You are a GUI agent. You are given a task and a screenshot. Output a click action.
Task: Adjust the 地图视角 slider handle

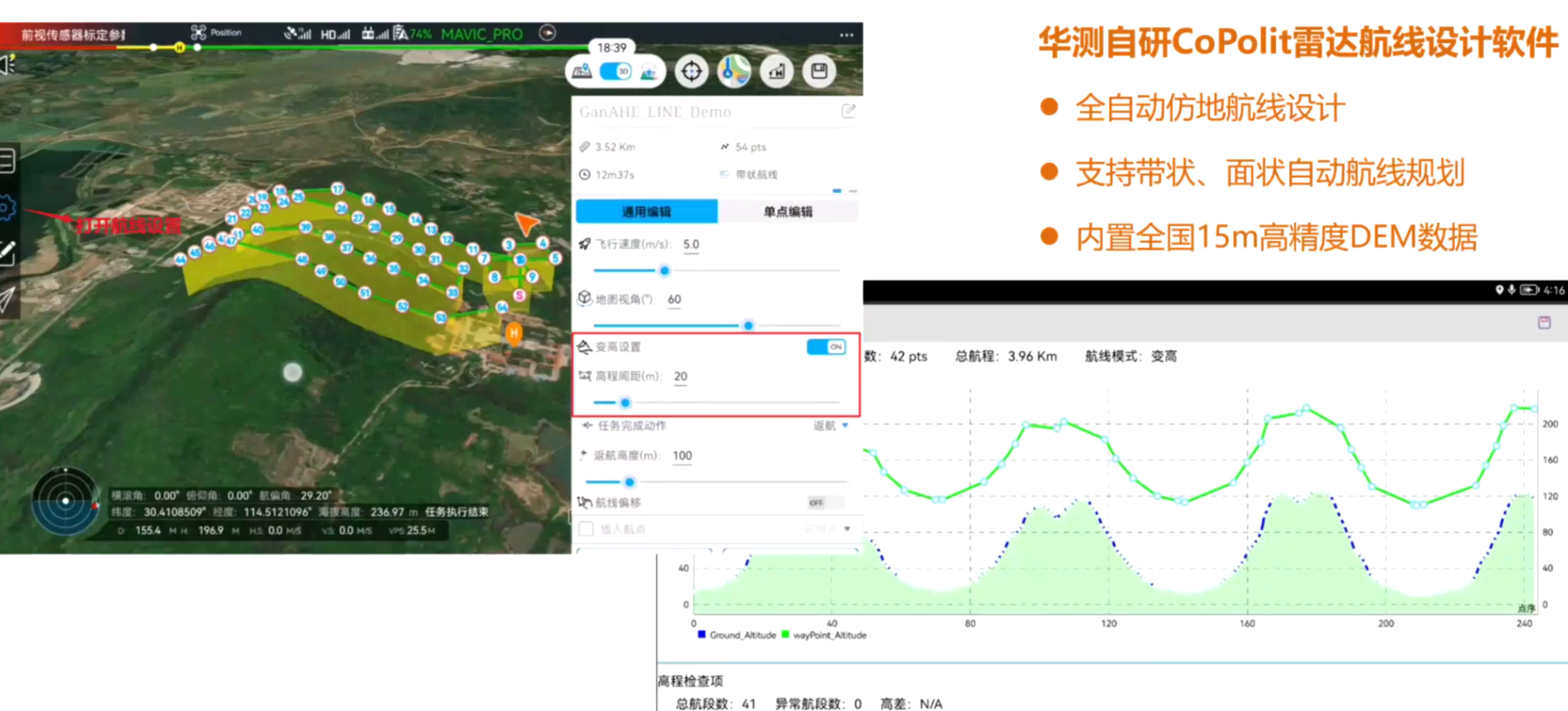pos(748,326)
